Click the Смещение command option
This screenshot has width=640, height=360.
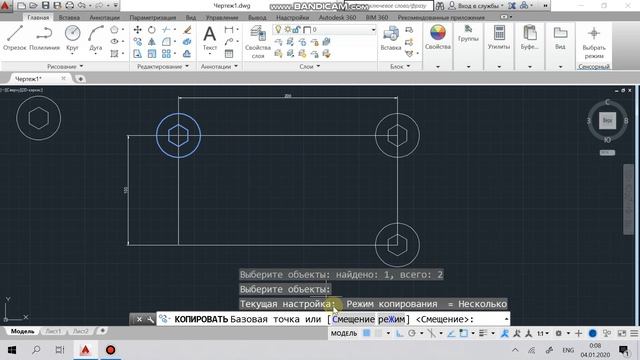(353, 319)
